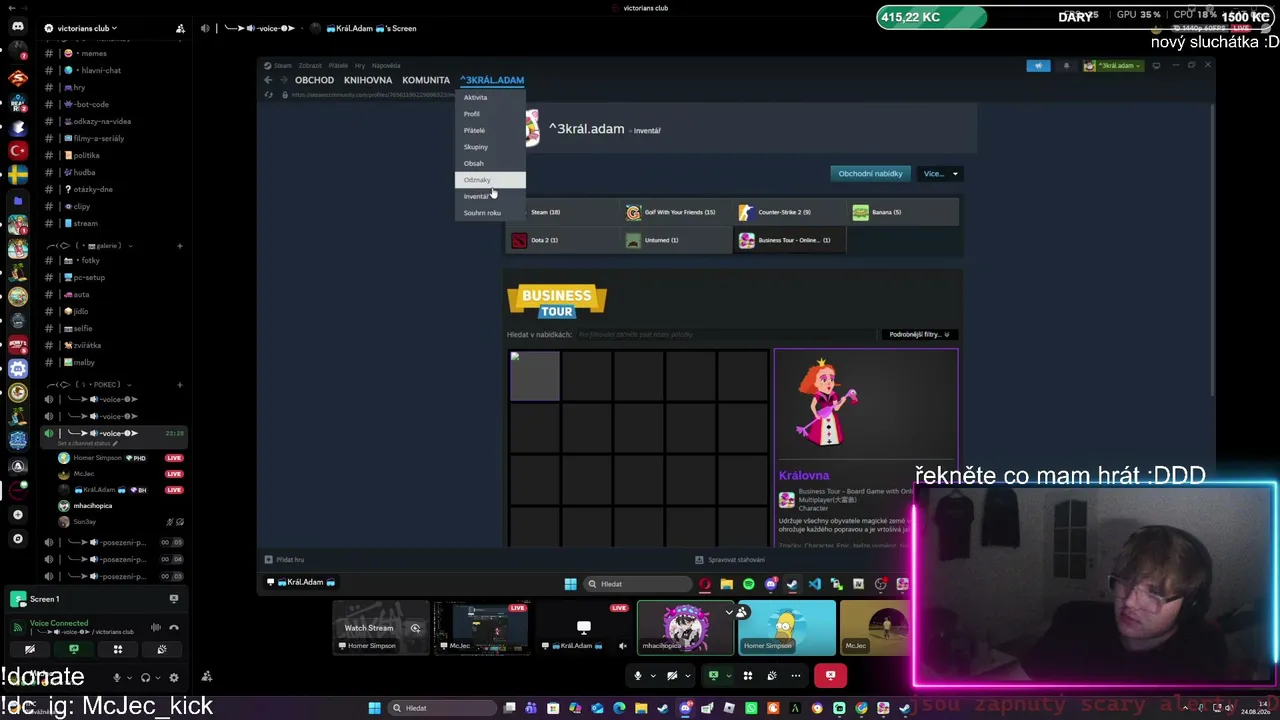
Task: Open more options ellipsis in call controls
Action: tap(796, 675)
